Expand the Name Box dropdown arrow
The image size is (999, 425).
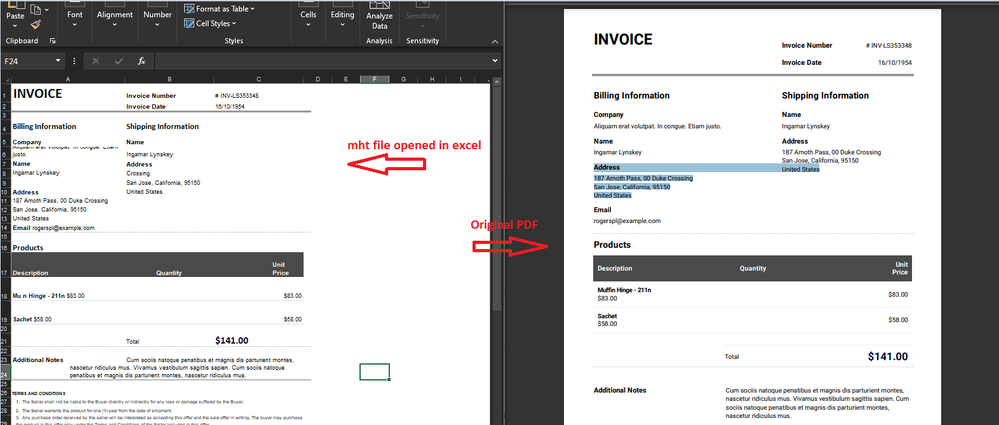pos(60,61)
